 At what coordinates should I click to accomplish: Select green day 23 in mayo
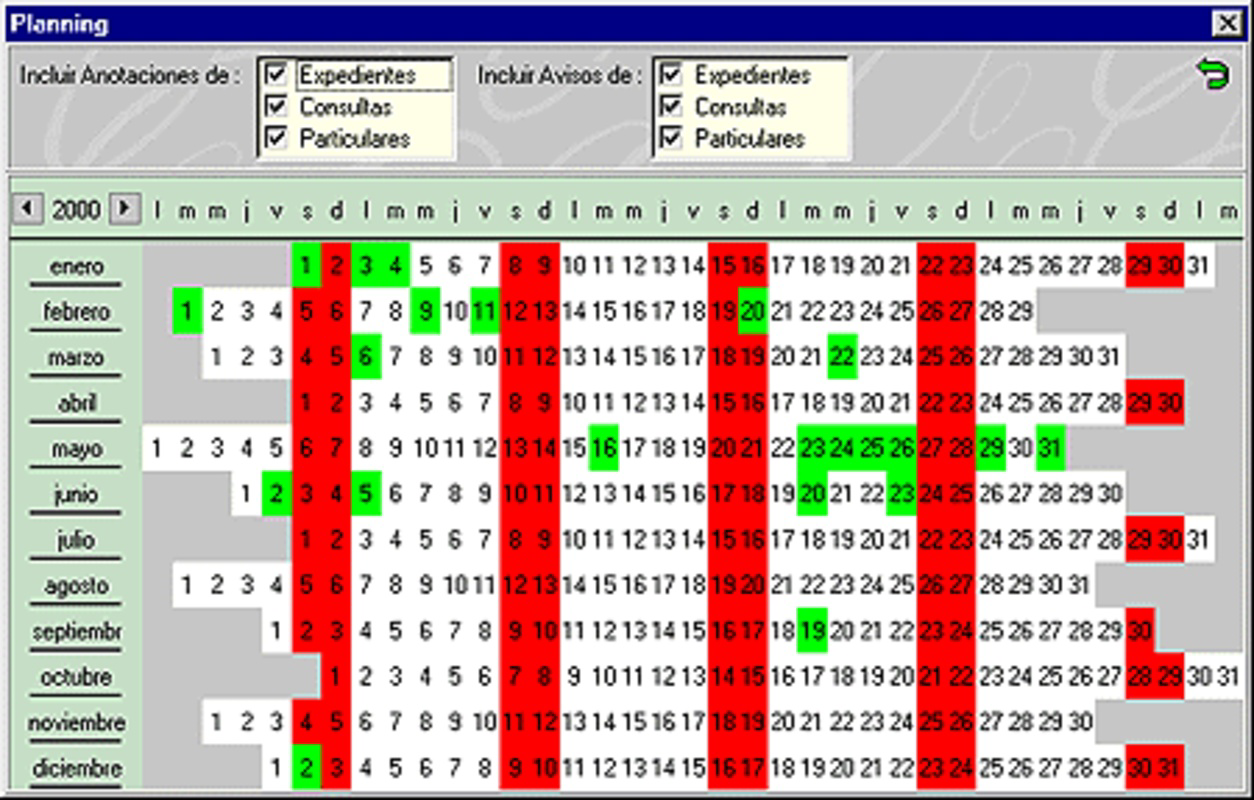[813, 449]
